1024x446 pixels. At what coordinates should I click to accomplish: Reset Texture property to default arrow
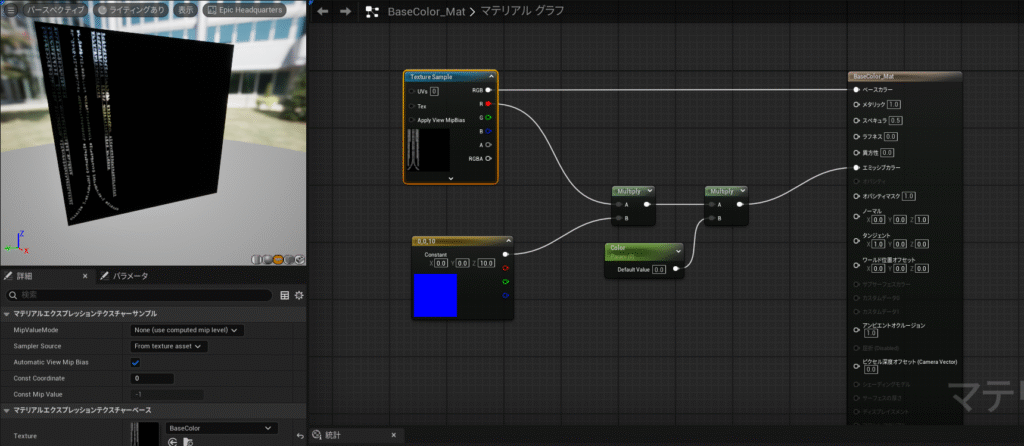(300, 436)
